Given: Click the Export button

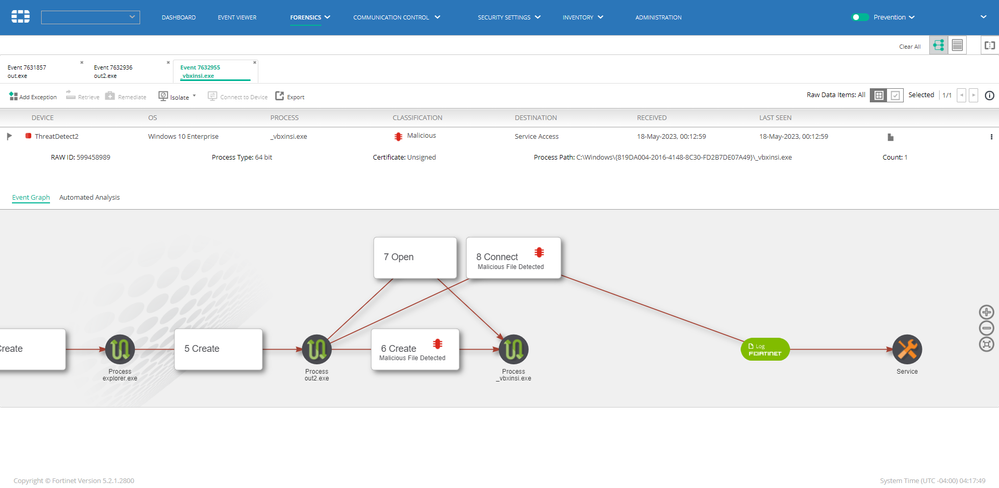Looking at the screenshot, I should point(290,97).
